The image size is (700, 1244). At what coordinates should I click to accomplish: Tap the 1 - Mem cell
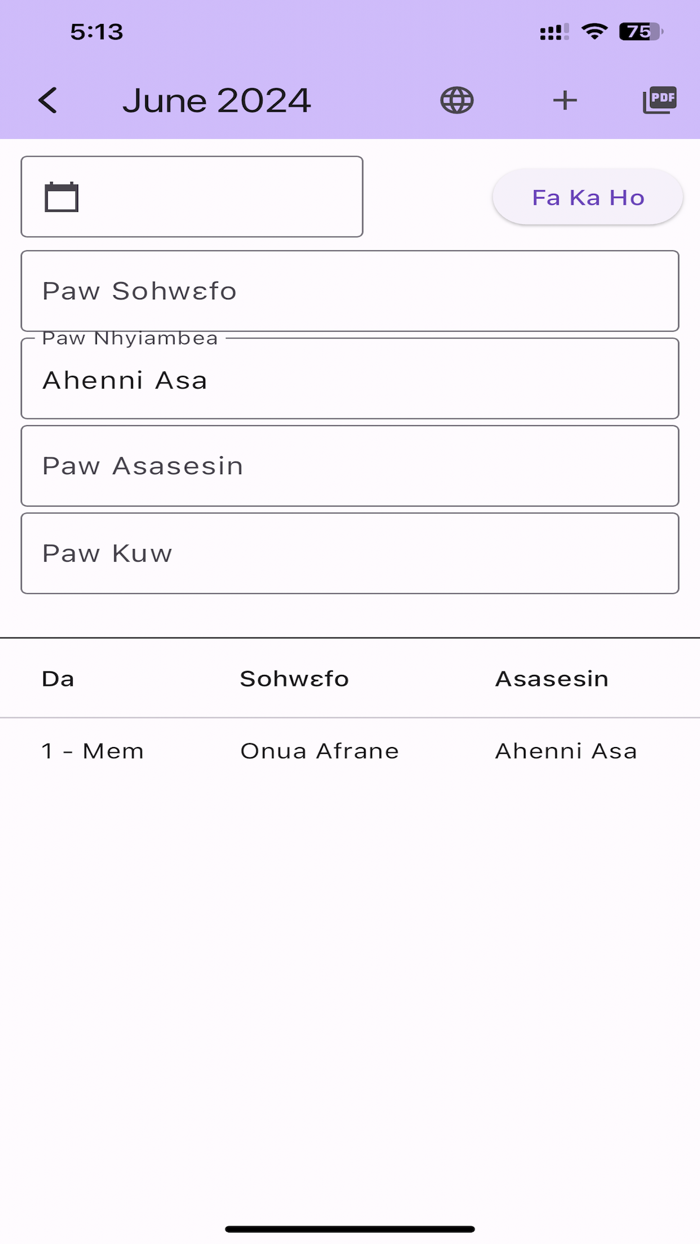coord(92,751)
